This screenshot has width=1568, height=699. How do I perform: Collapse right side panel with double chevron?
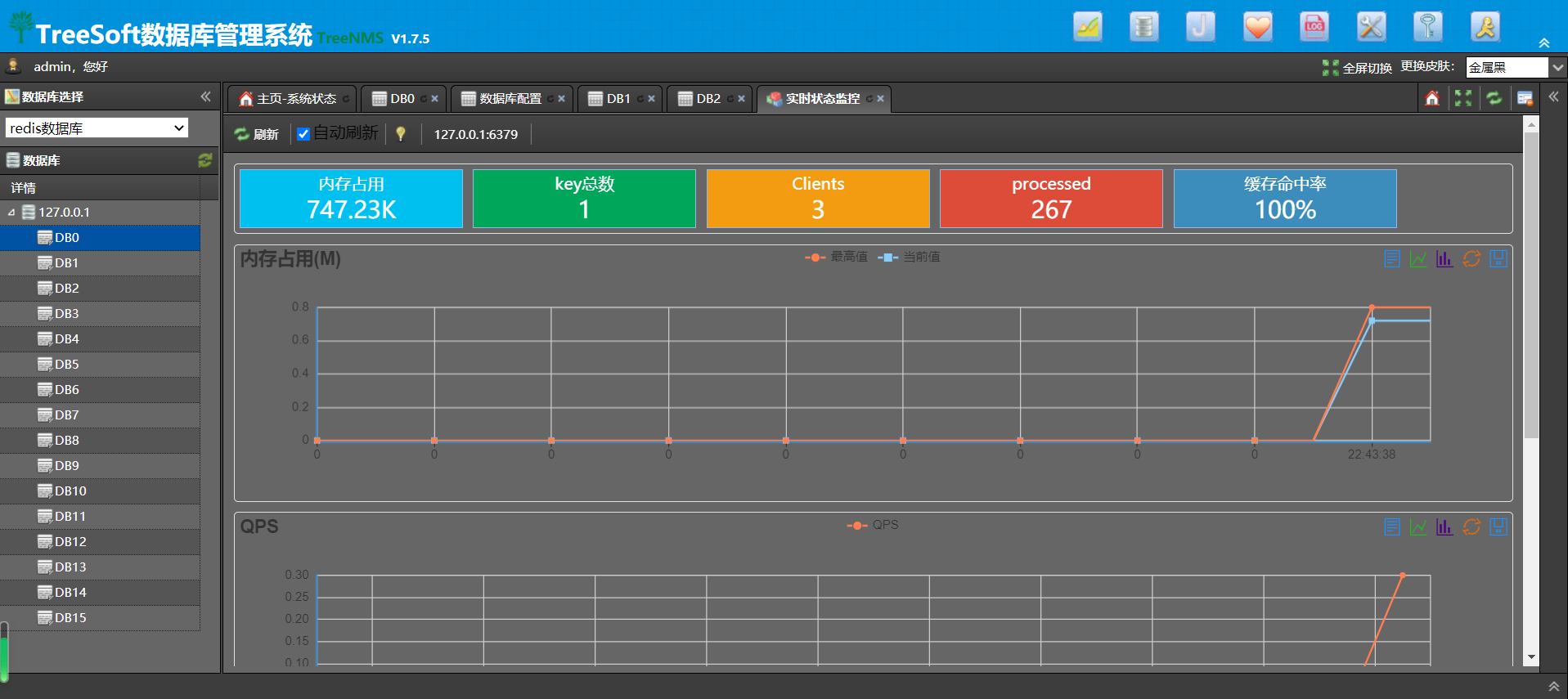tap(1553, 96)
